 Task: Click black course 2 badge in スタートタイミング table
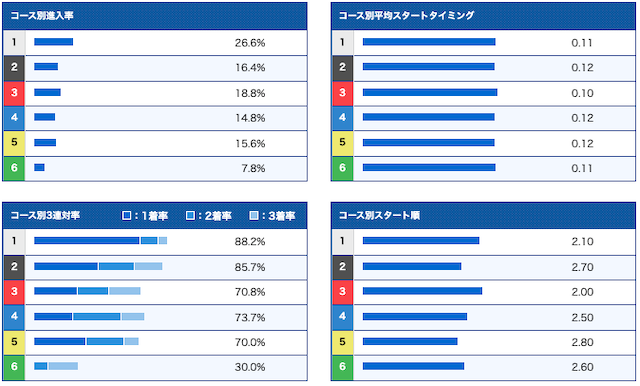[342, 68]
